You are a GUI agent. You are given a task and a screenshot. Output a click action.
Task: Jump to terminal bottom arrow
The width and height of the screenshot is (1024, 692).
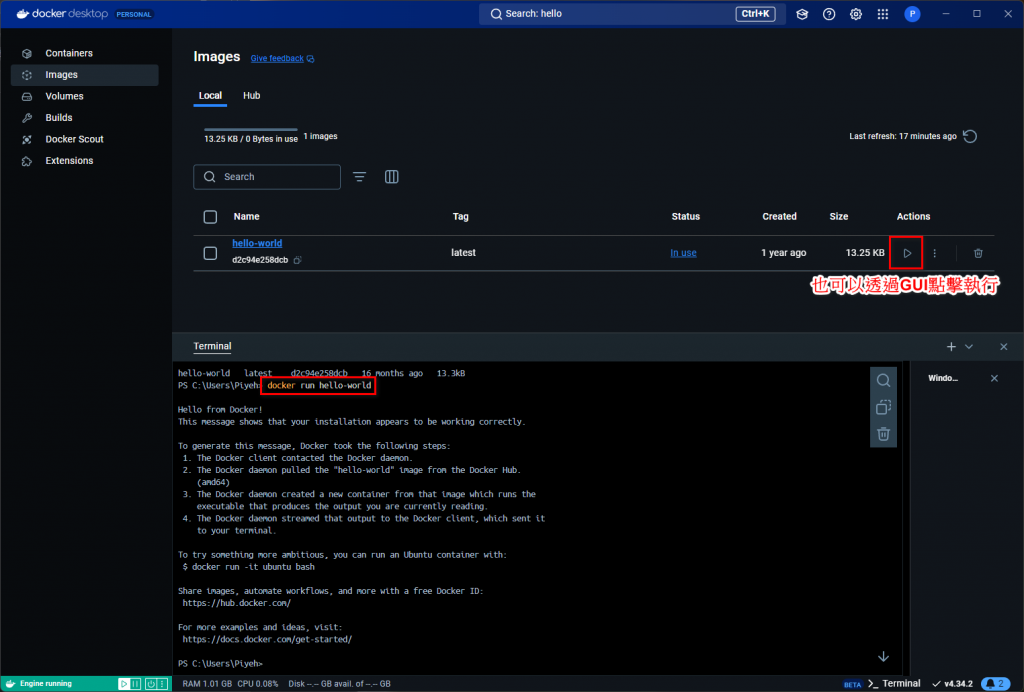coord(883,656)
